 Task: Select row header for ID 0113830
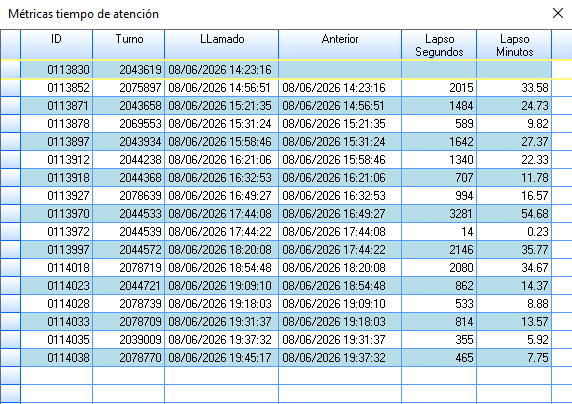pyautogui.click(x=10, y=69)
